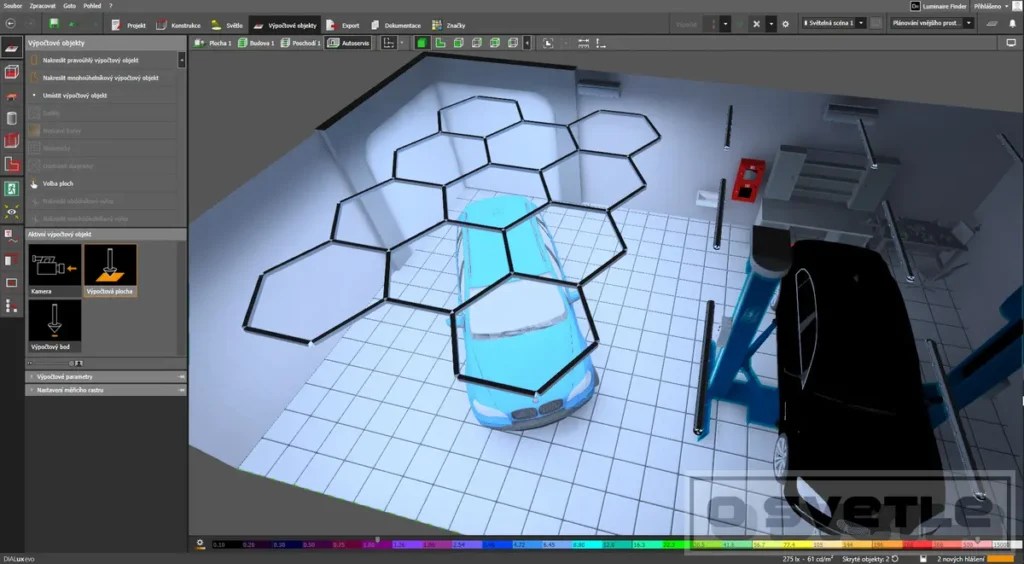The height and width of the screenshot is (564, 1024).
Task: Select the Kamera calculation object thumbnail
Action: [x=55, y=270]
